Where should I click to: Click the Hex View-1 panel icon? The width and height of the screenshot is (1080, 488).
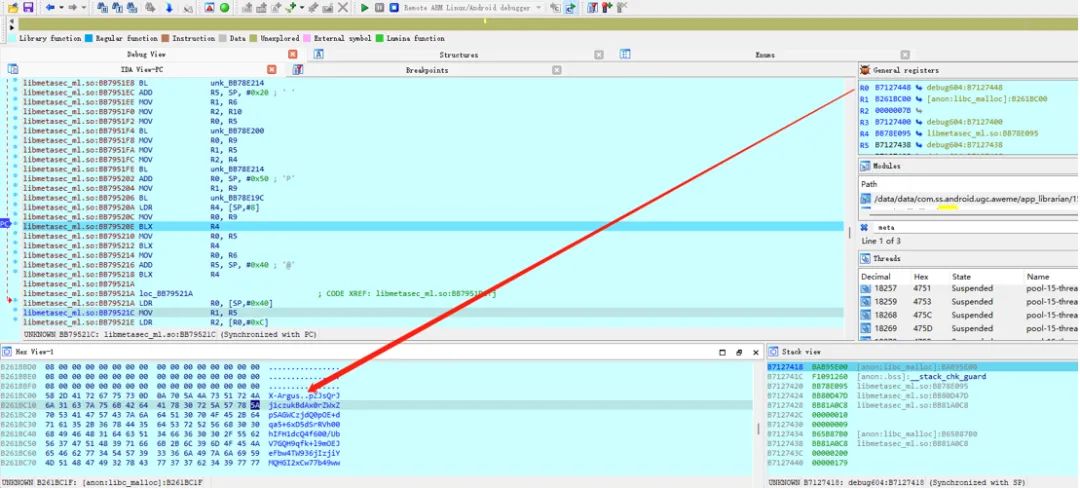click(x=7, y=351)
